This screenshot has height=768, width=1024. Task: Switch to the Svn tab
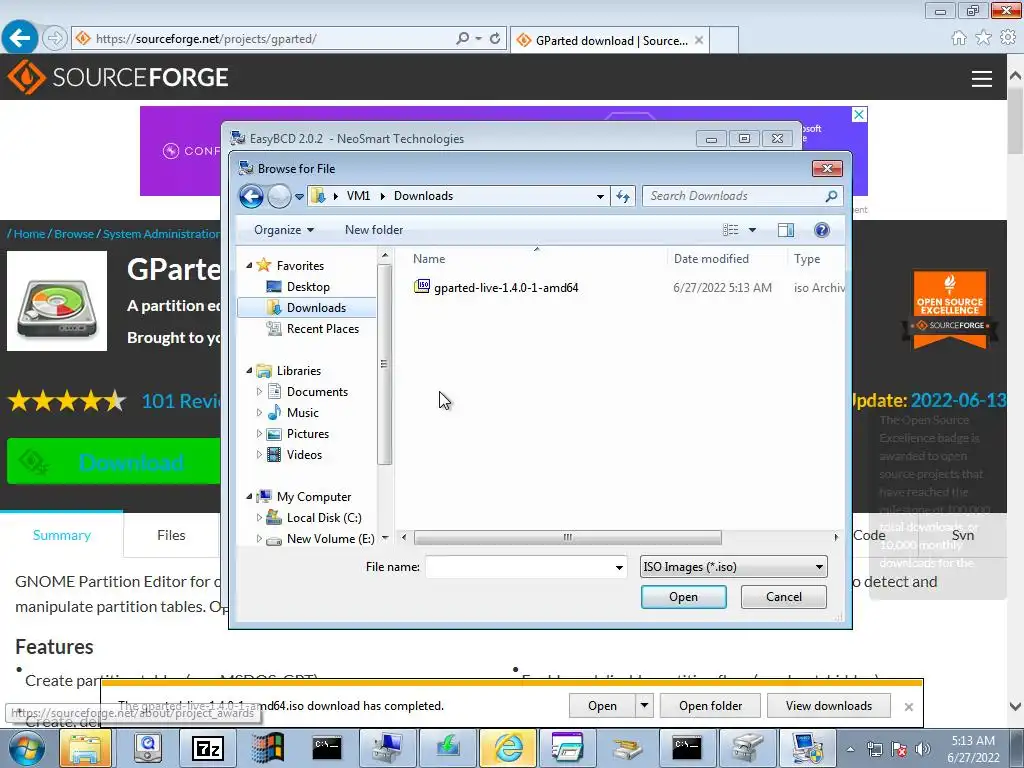[x=963, y=535]
